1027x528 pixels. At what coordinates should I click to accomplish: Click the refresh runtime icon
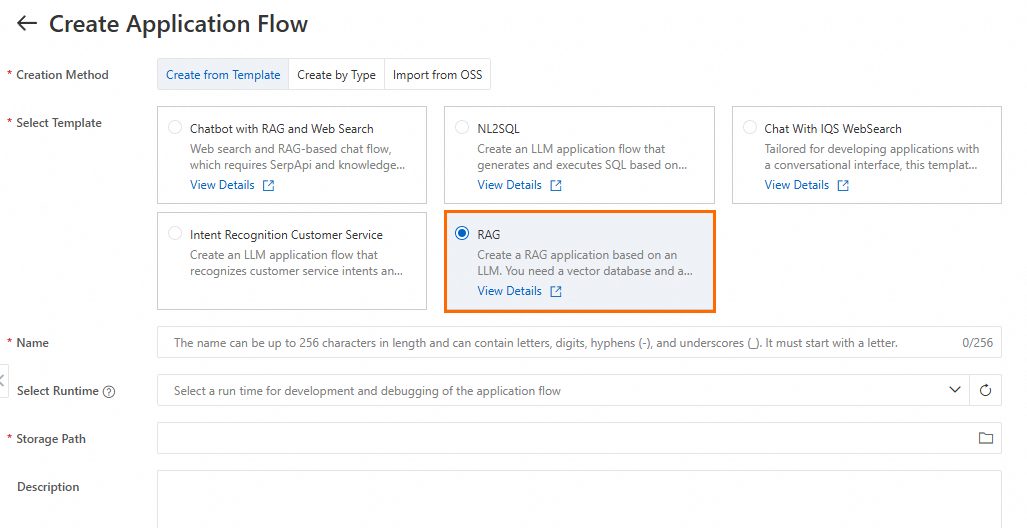(985, 390)
